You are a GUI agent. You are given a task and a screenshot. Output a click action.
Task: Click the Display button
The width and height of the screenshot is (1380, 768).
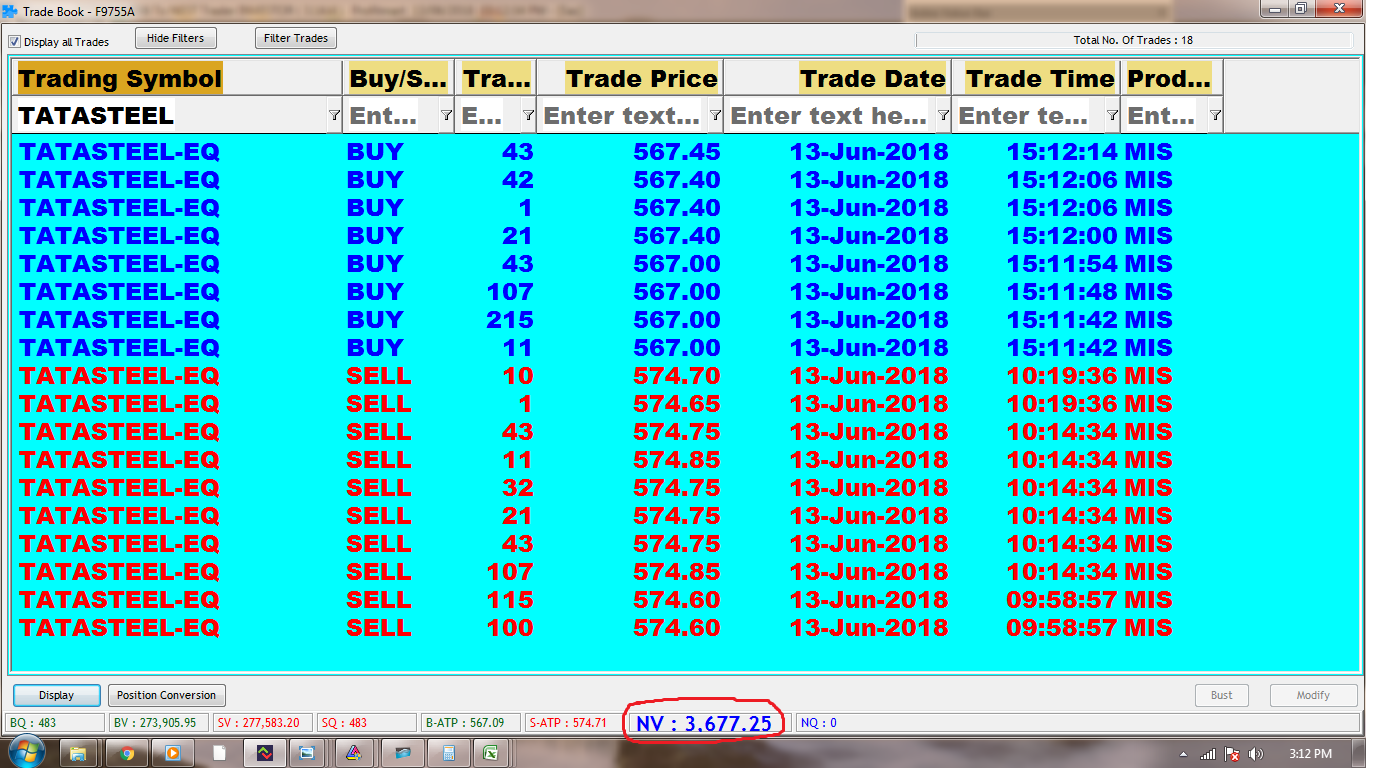[x=57, y=695]
